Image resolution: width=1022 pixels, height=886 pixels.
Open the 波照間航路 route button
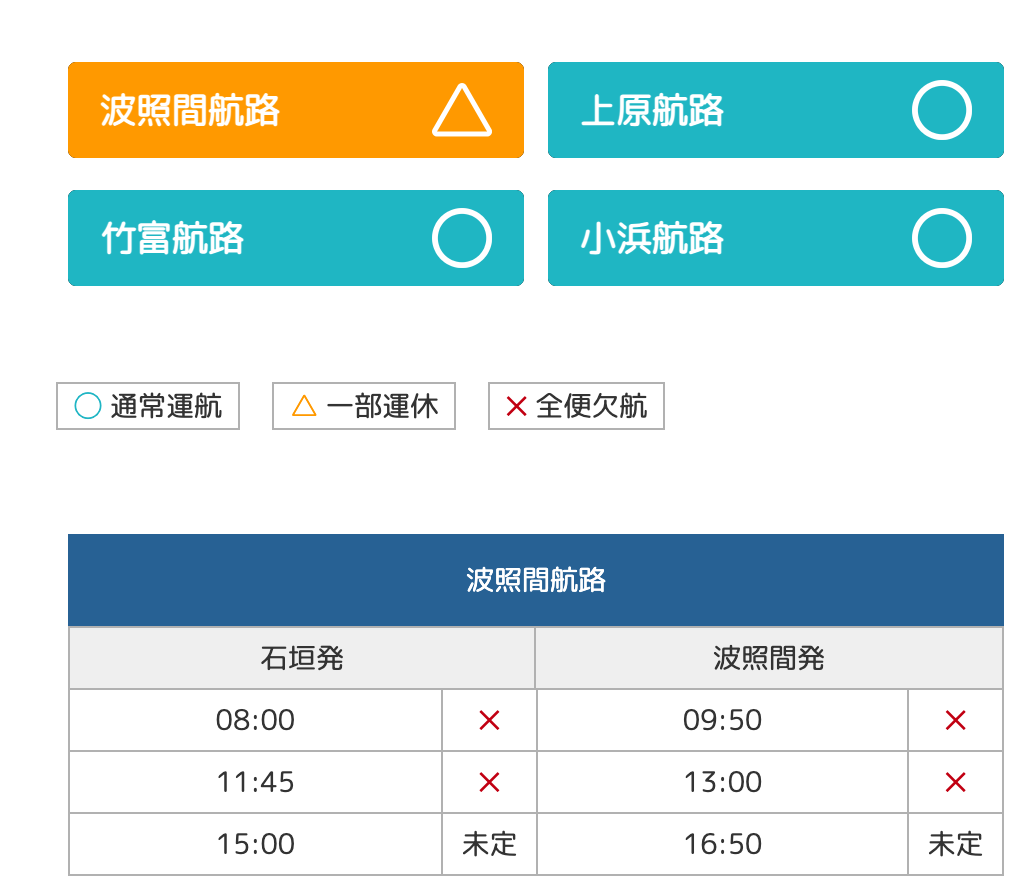click(295, 110)
